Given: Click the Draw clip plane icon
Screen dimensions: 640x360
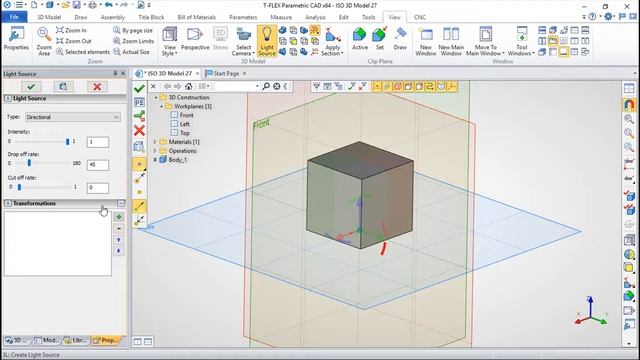Looking at the screenshot, I should click(x=400, y=39).
